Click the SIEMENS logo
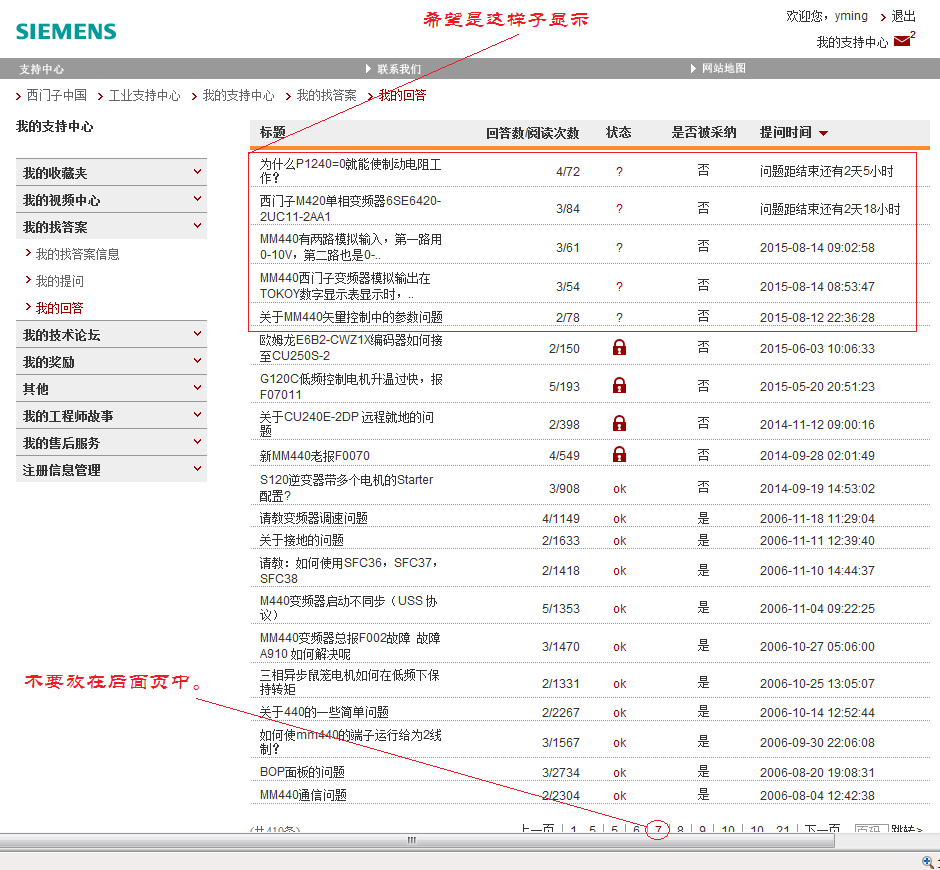Screen dimensions: 940x870 [x=66, y=32]
